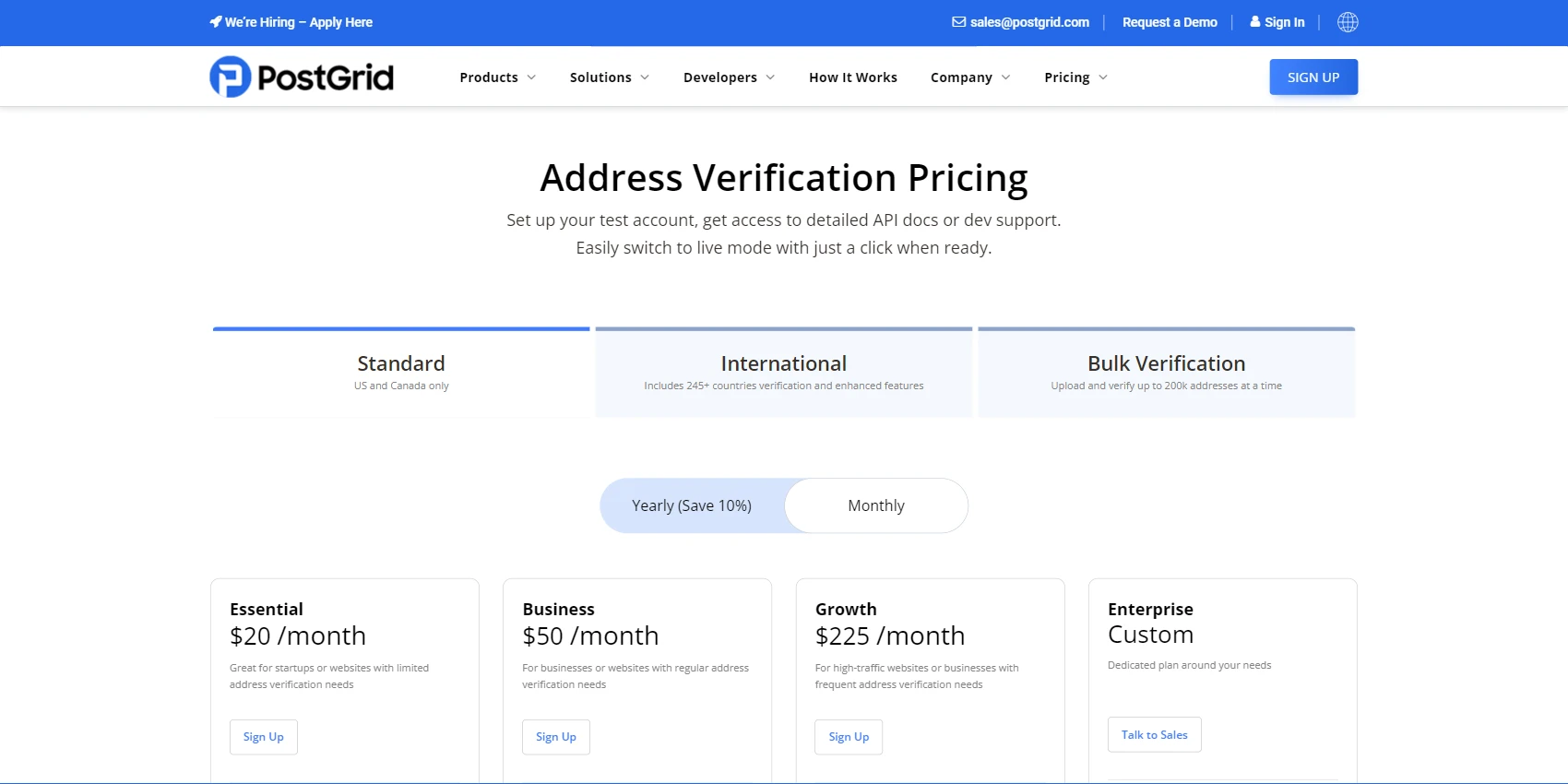Select Monthly billing option
1568x784 pixels.
(x=876, y=505)
